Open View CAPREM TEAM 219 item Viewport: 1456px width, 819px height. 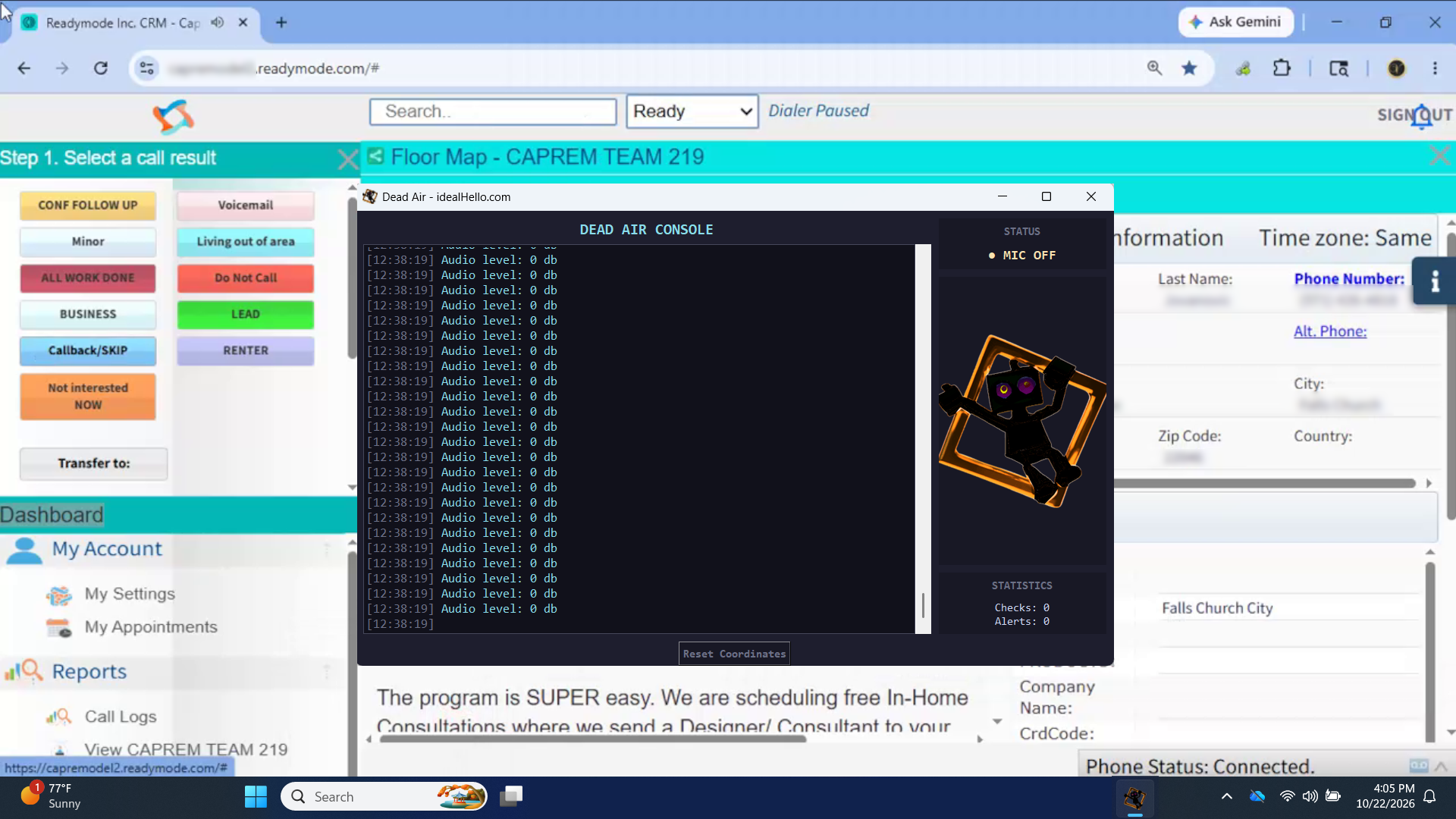pos(186,749)
